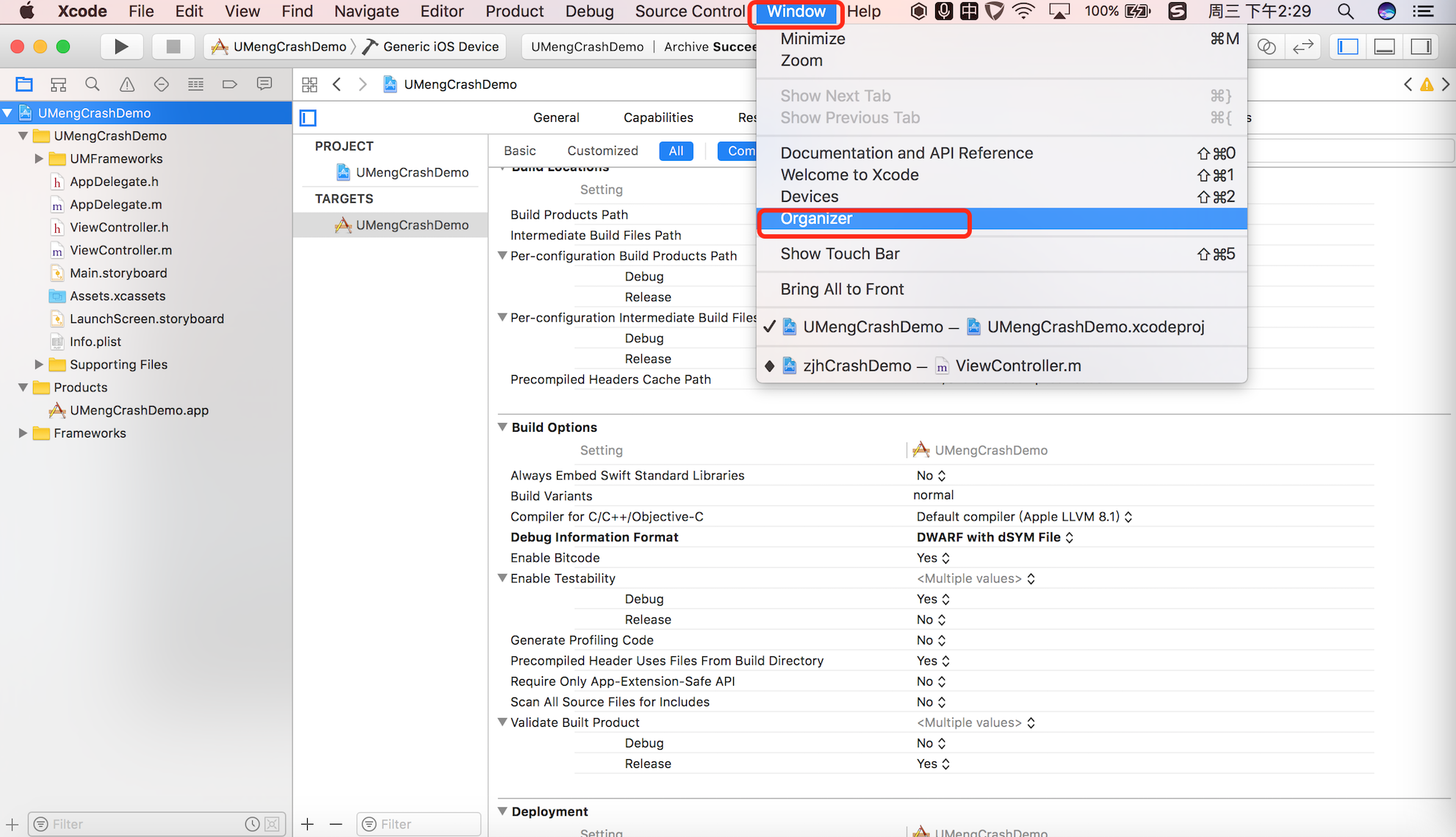Screen dimensions: 1456x837
Task: Toggle the navigator panel visibility button
Action: coord(1348,47)
